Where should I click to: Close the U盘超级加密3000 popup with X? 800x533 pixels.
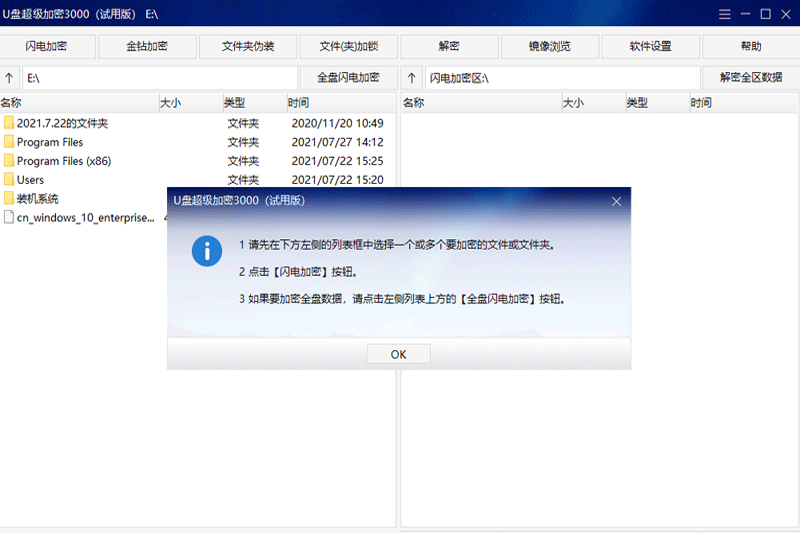616,201
